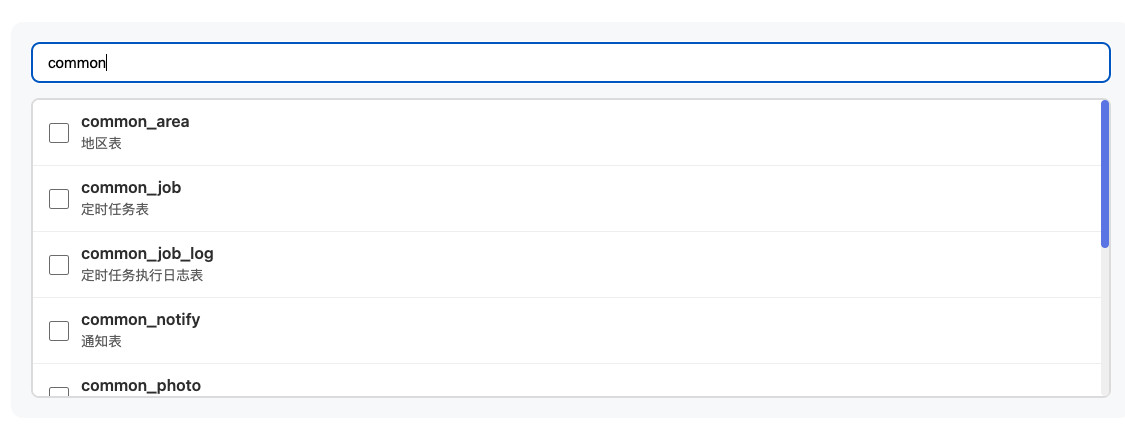Click the 地区表 description text
Screen dimensions: 1125x424
point(102,144)
